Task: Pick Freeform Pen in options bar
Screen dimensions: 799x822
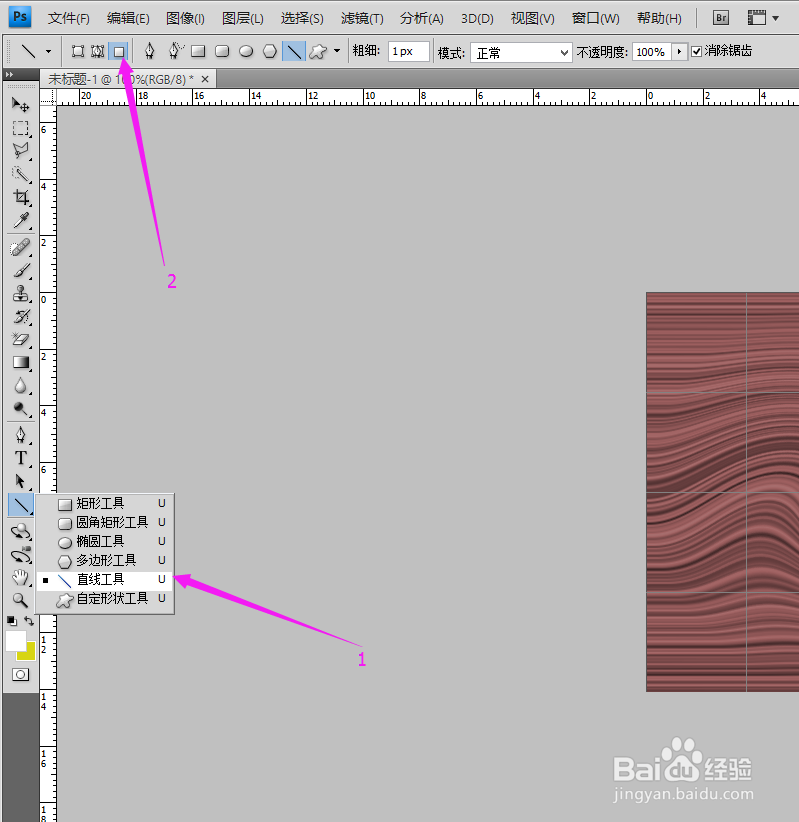Action: click(x=175, y=51)
